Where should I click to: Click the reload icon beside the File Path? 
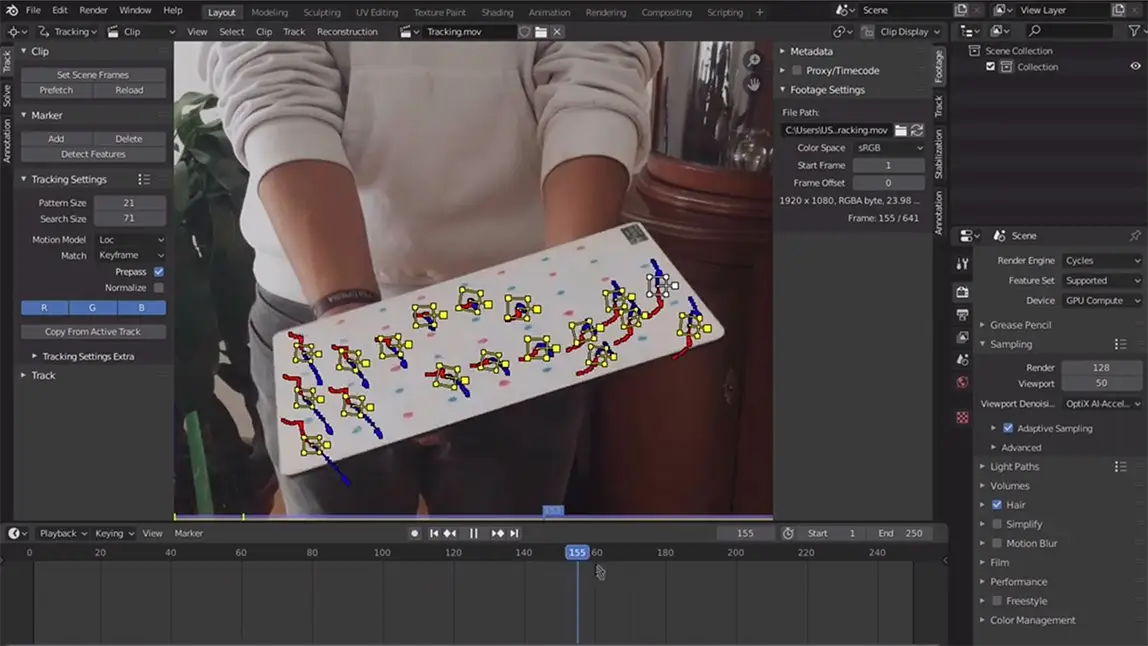pyautogui.click(x=917, y=130)
